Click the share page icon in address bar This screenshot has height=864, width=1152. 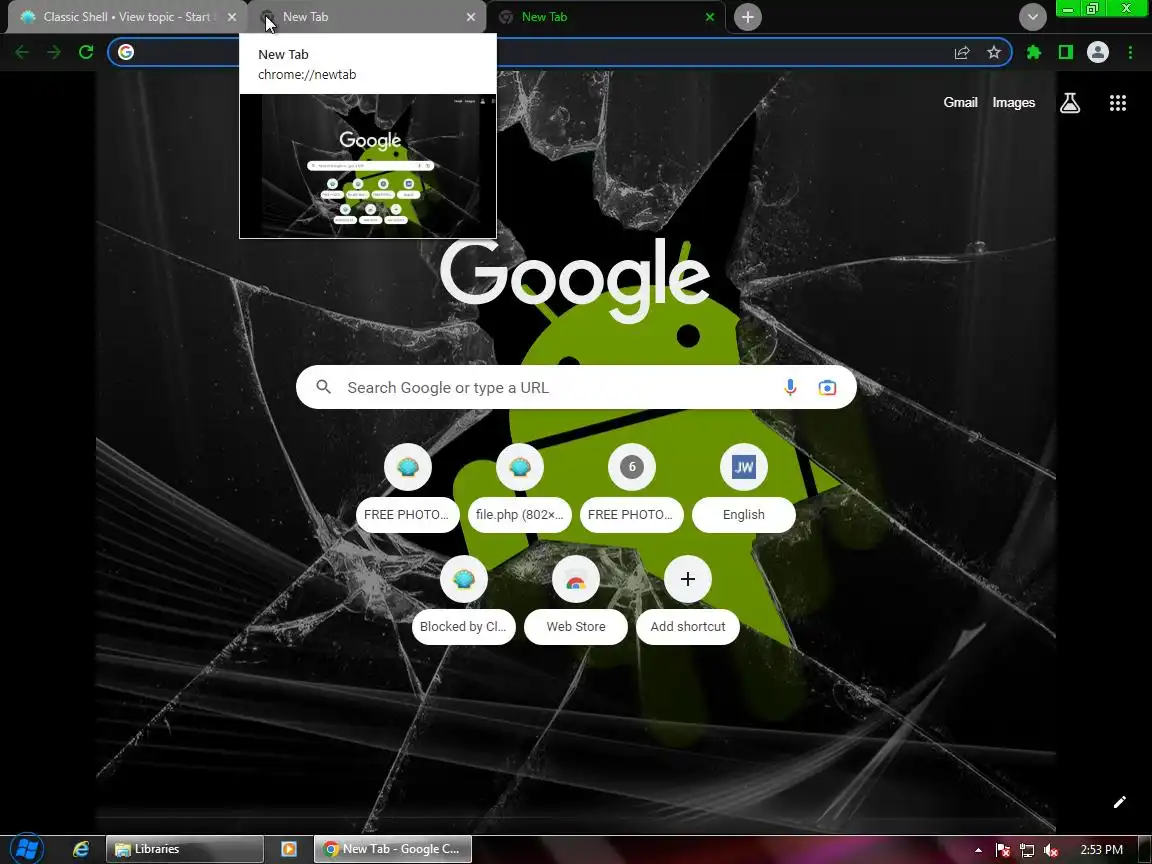pos(962,52)
